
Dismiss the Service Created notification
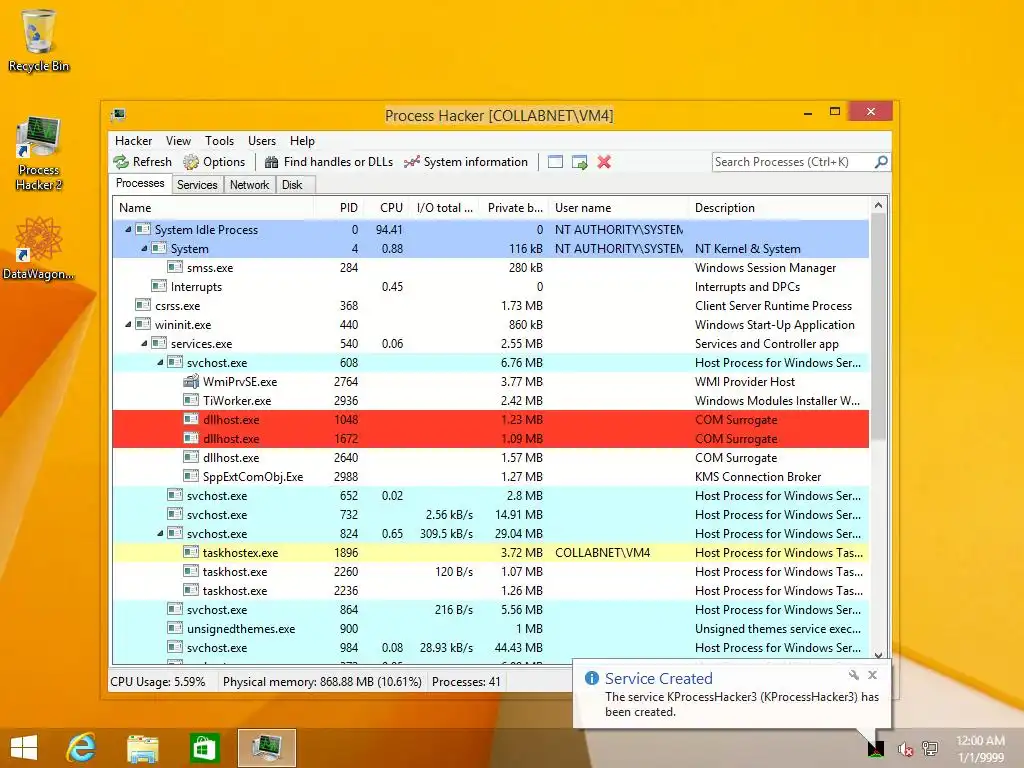click(x=872, y=675)
